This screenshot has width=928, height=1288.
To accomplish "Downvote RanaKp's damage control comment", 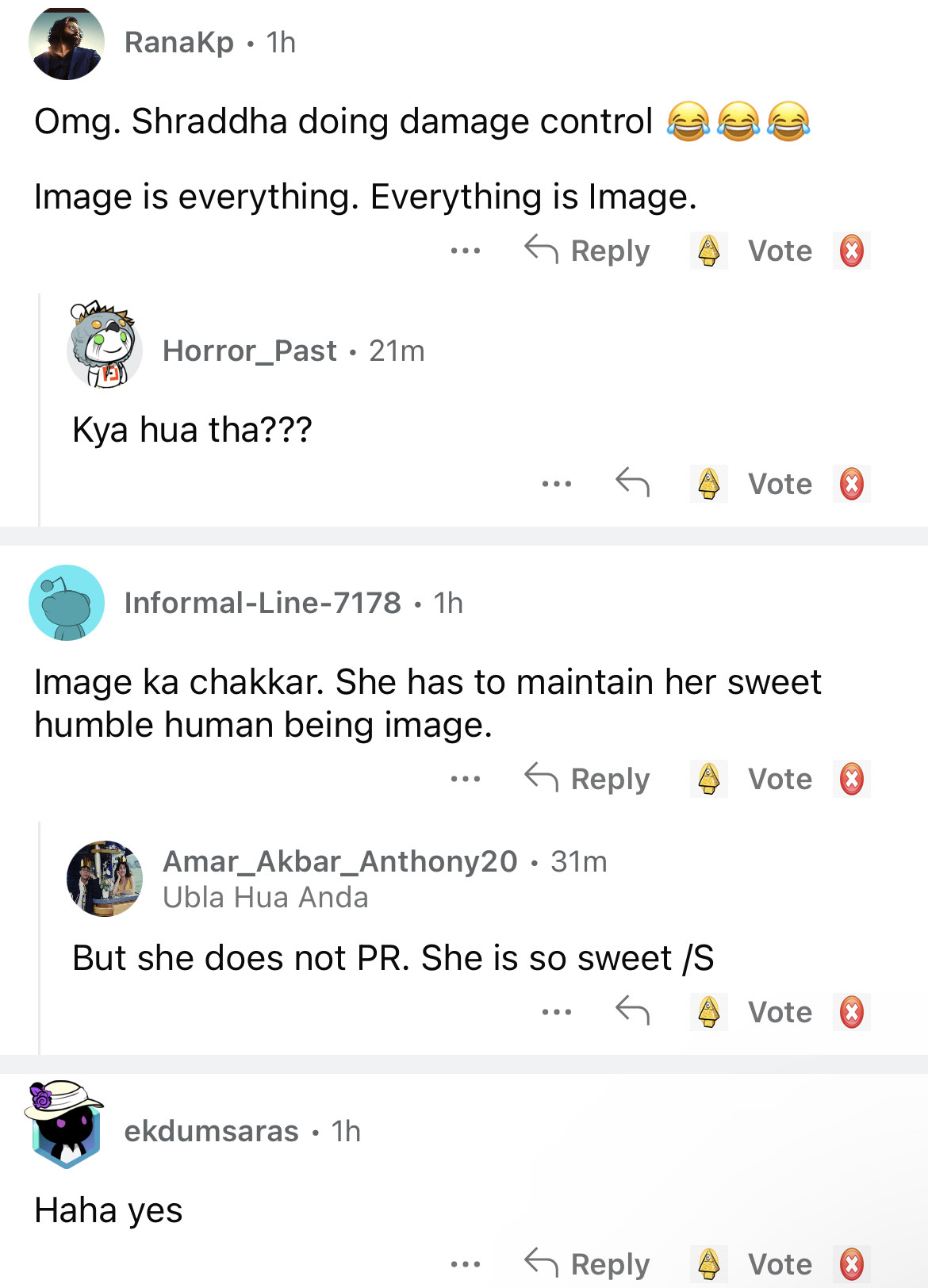I will (x=851, y=251).
